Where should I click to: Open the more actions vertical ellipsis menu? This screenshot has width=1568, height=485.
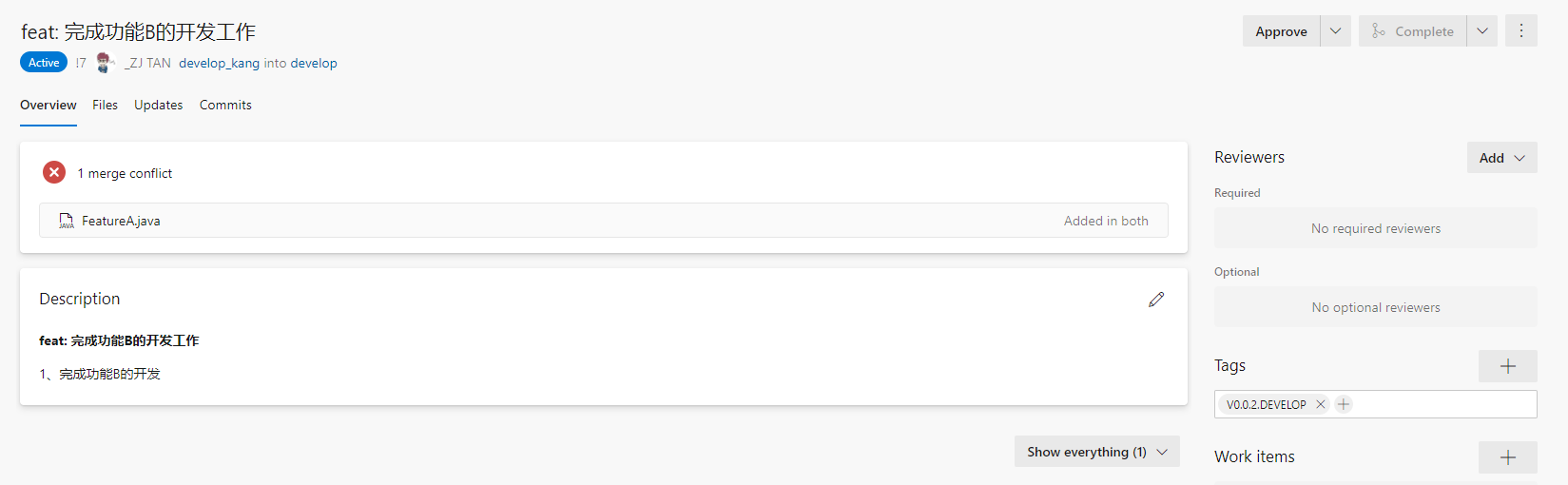1521,31
